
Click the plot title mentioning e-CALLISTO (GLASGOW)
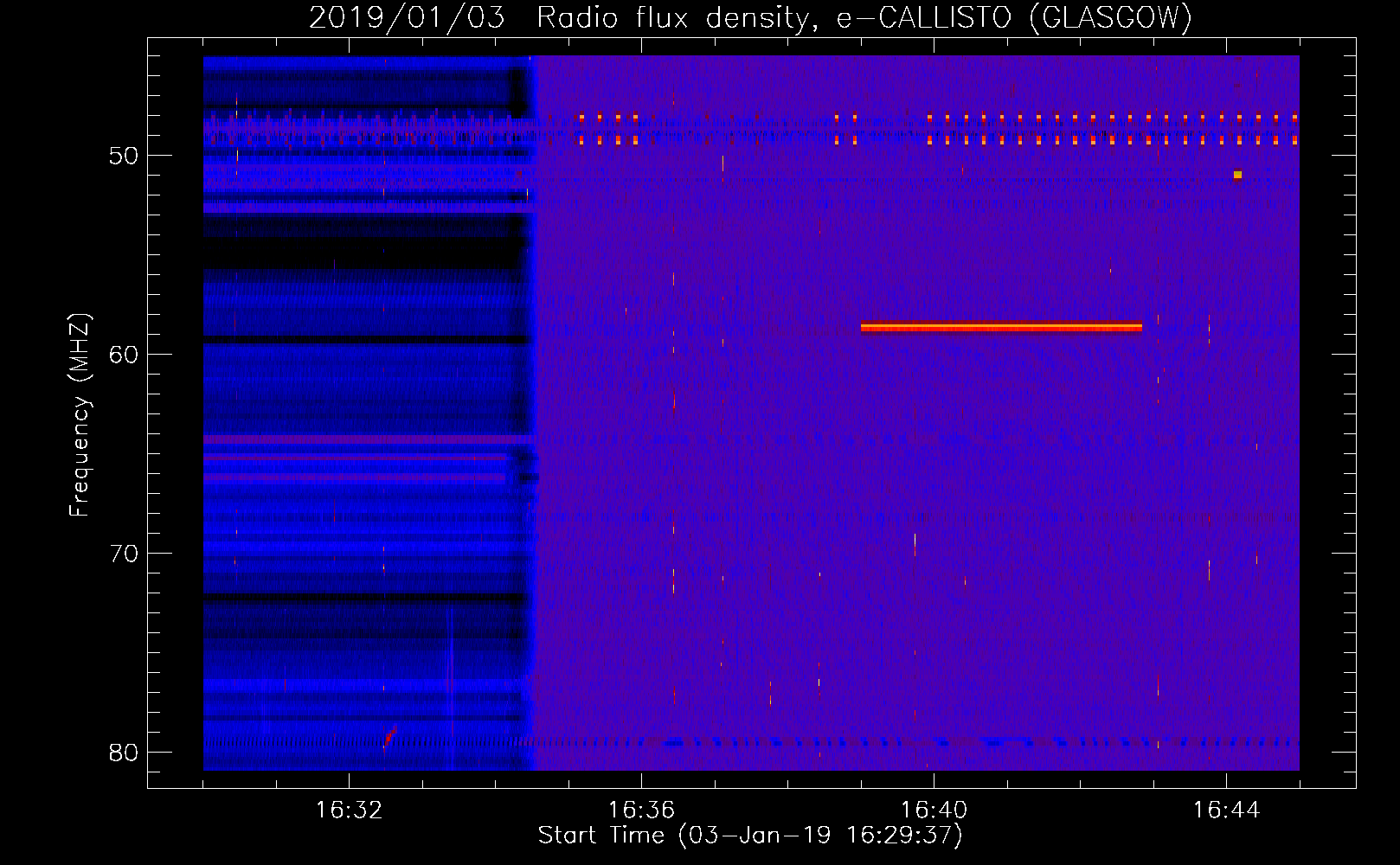(750, 17)
